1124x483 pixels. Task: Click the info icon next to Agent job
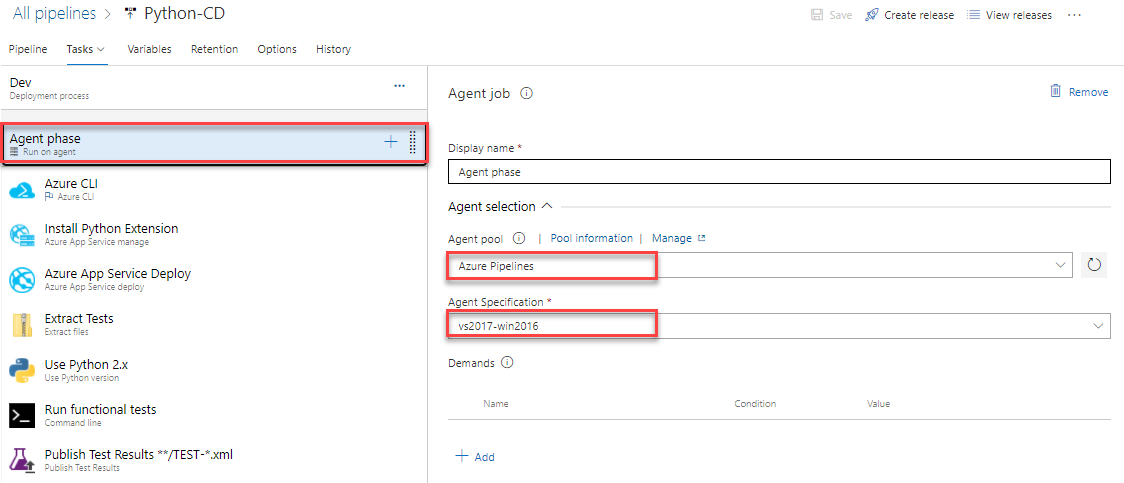[x=526, y=93]
